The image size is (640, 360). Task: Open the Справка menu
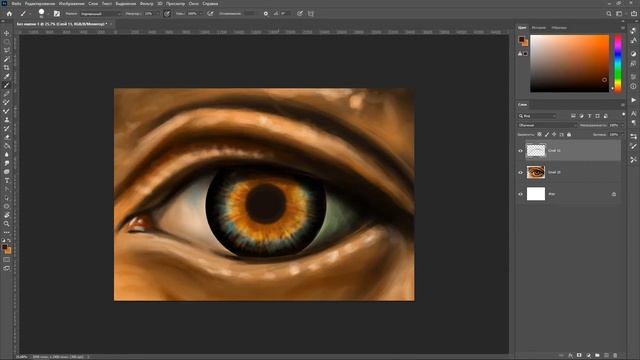click(210, 3)
